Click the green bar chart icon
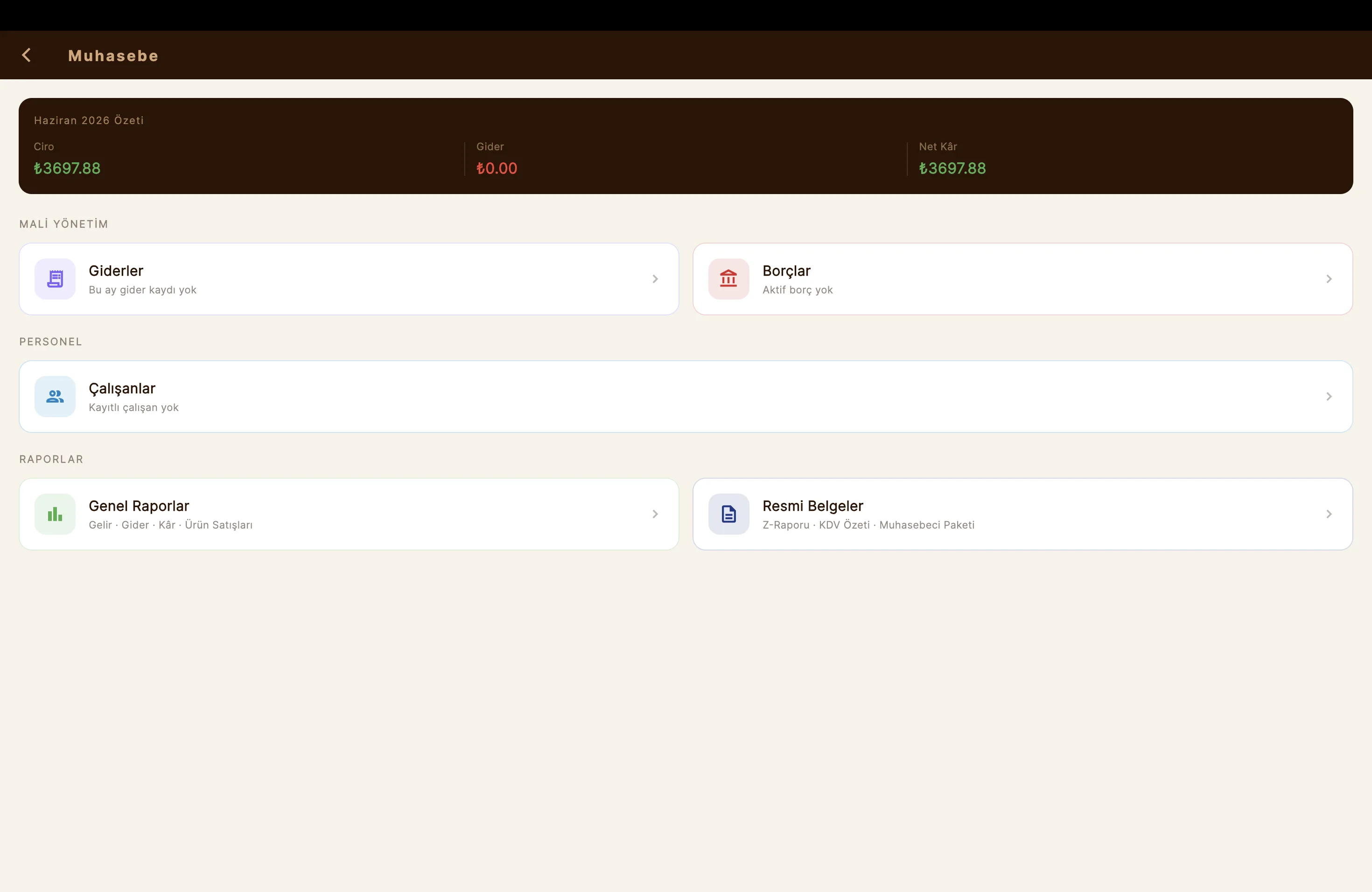Viewport: 1372px width, 892px height. pyautogui.click(x=55, y=514)
